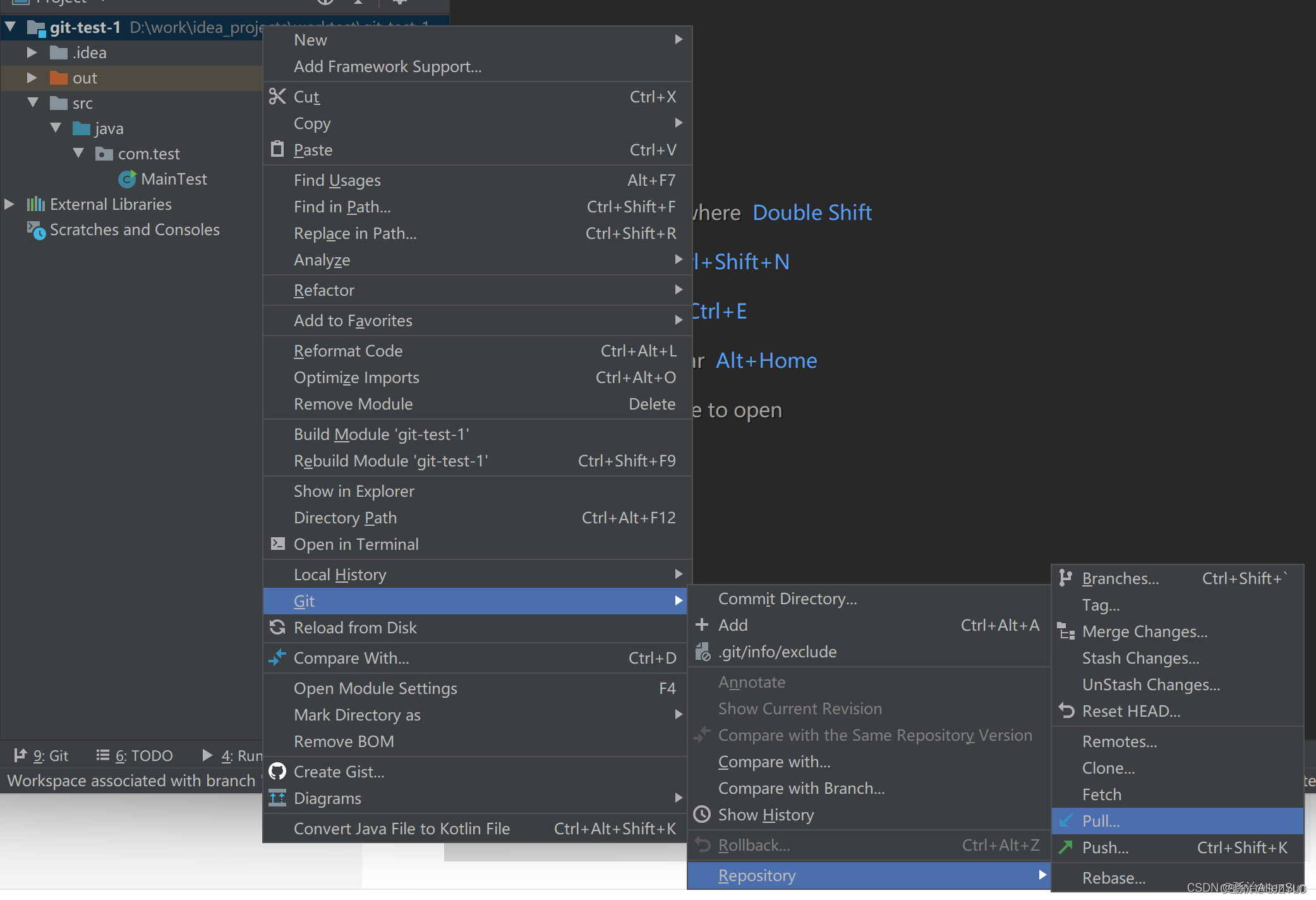Select Fetch in Repository submenu
This screenshot has height=900, width=1316.
(1178, 794)
